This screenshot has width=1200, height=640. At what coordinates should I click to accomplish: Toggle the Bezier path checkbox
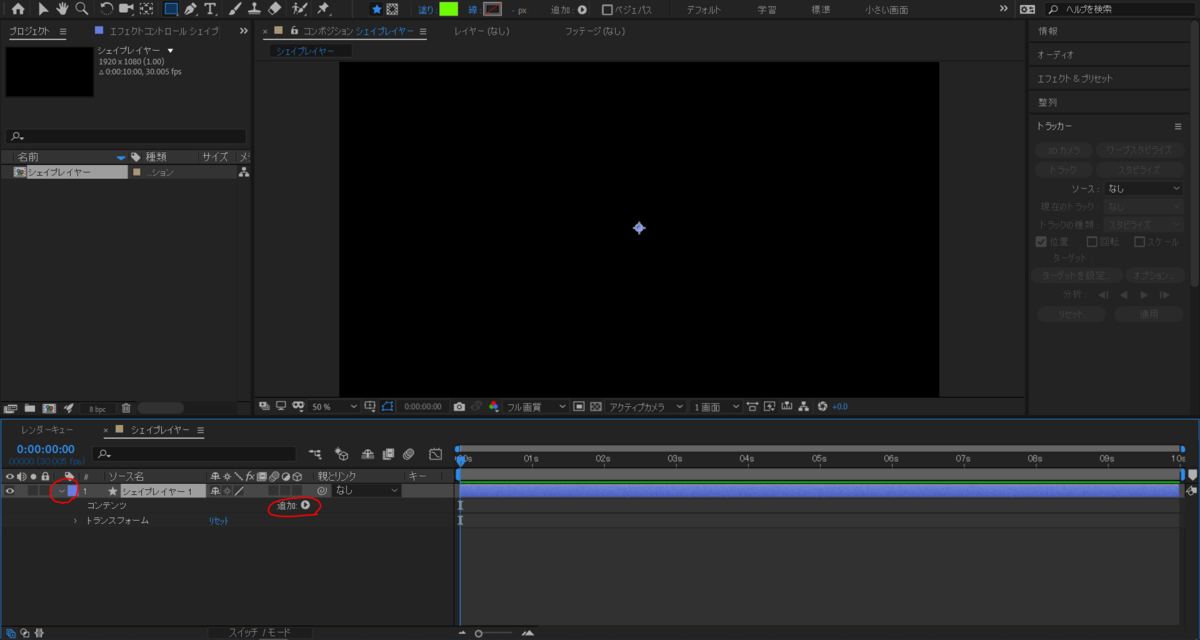click(x=607, y=10)
